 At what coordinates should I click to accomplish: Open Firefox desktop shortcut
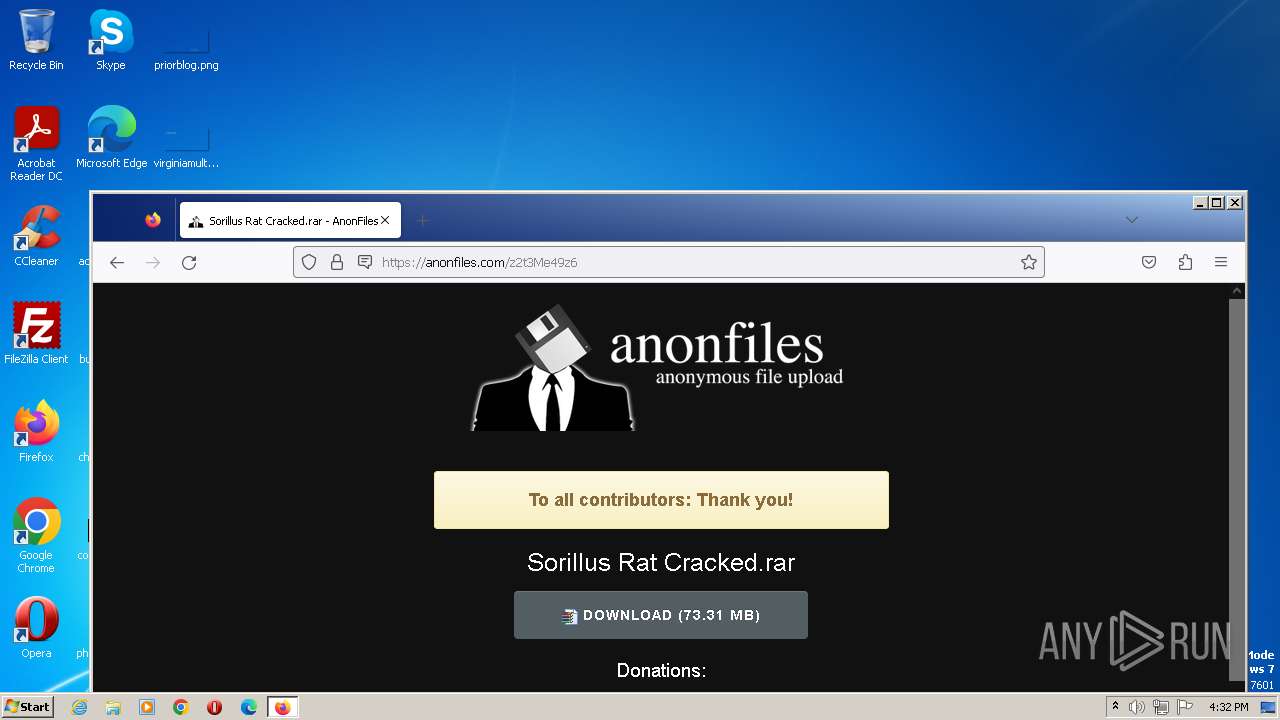tap(36, 432)
